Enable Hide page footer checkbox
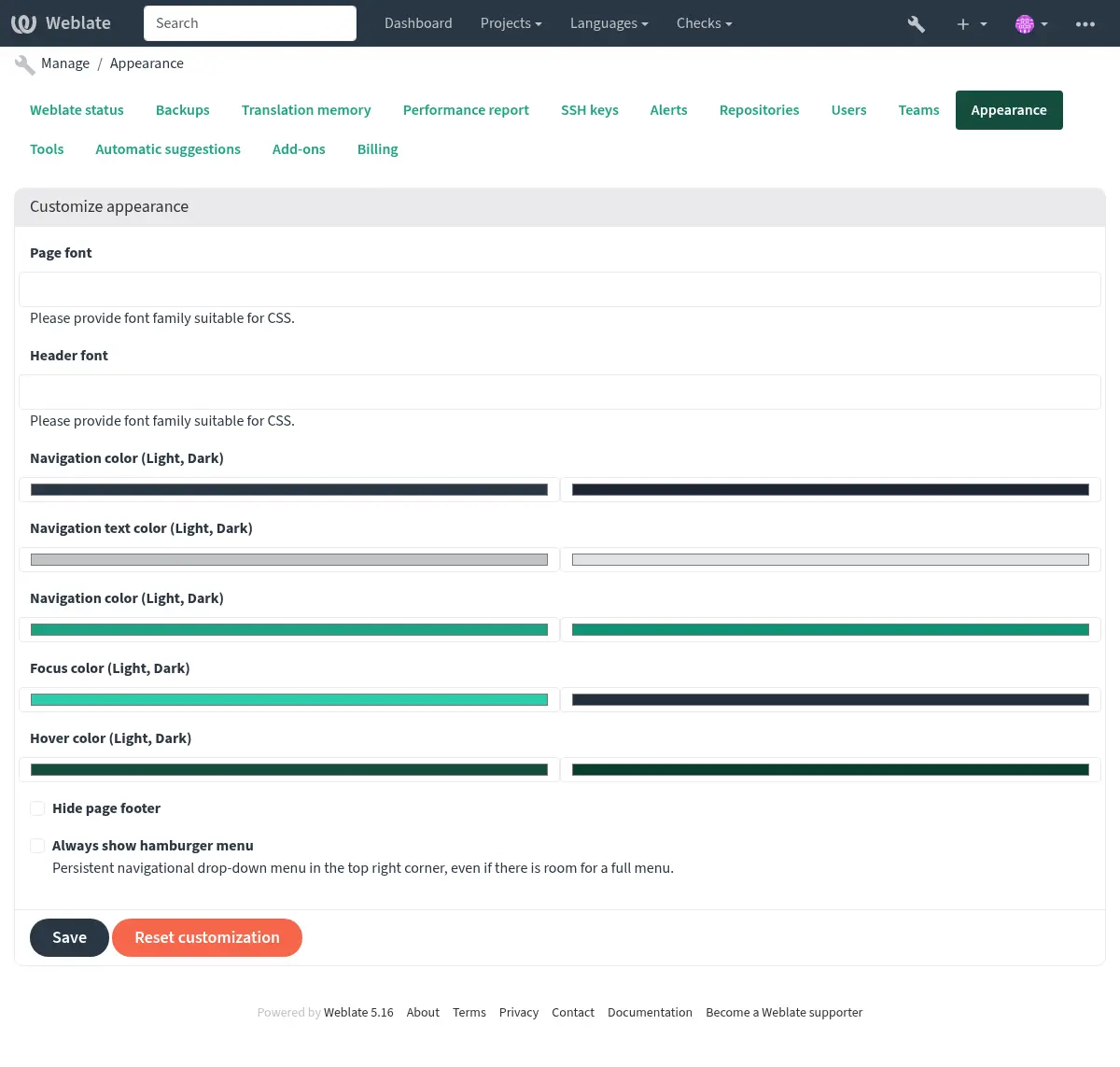The image size is (1120, 1067). click(37, 808)
